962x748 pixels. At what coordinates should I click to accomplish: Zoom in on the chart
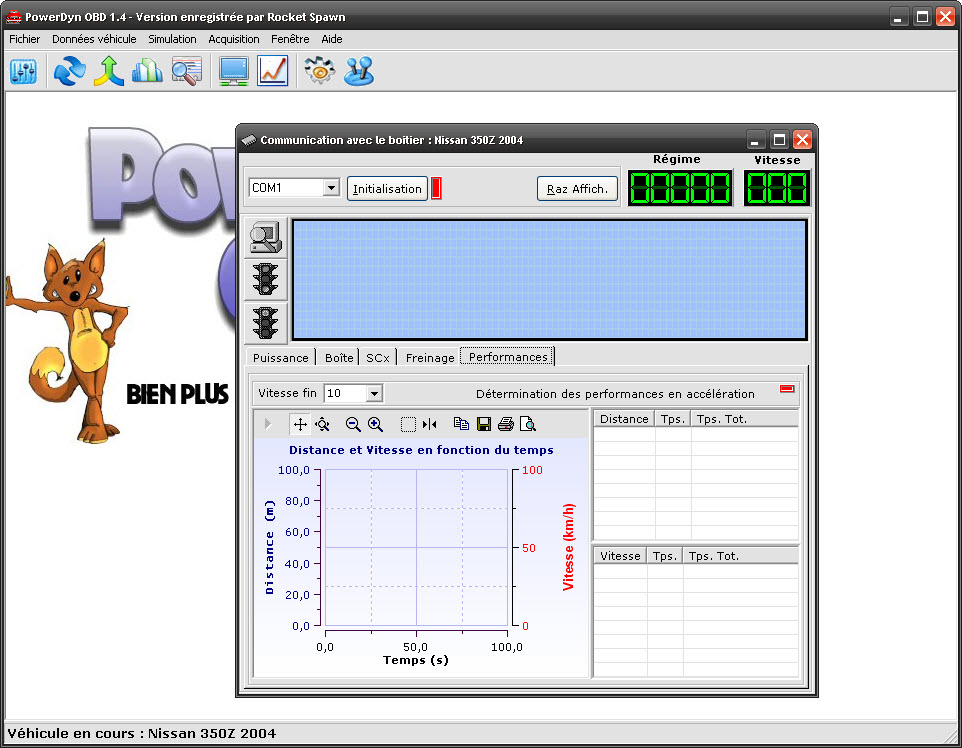(376, 424)
